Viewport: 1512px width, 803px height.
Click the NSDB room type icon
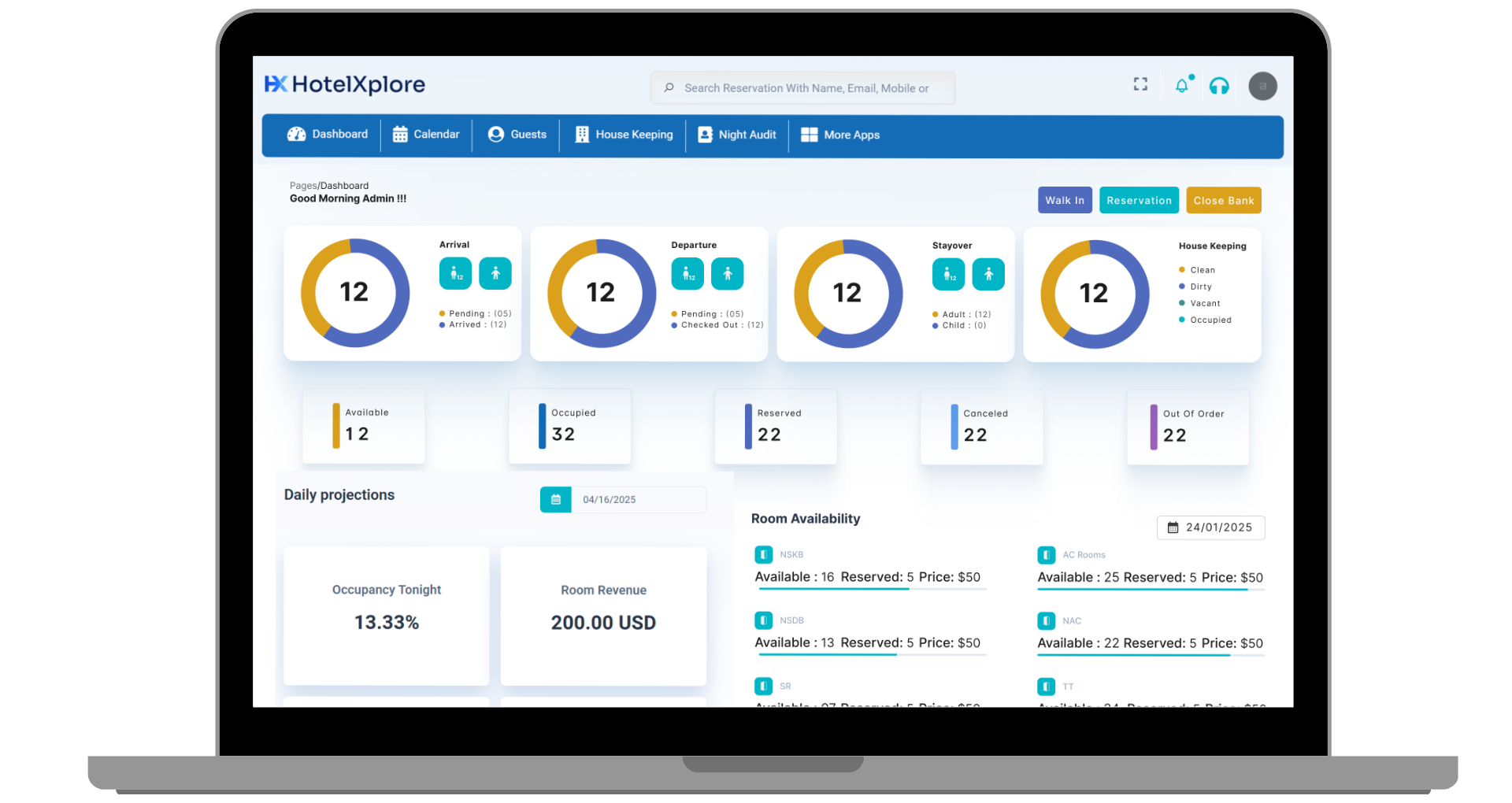763,620
